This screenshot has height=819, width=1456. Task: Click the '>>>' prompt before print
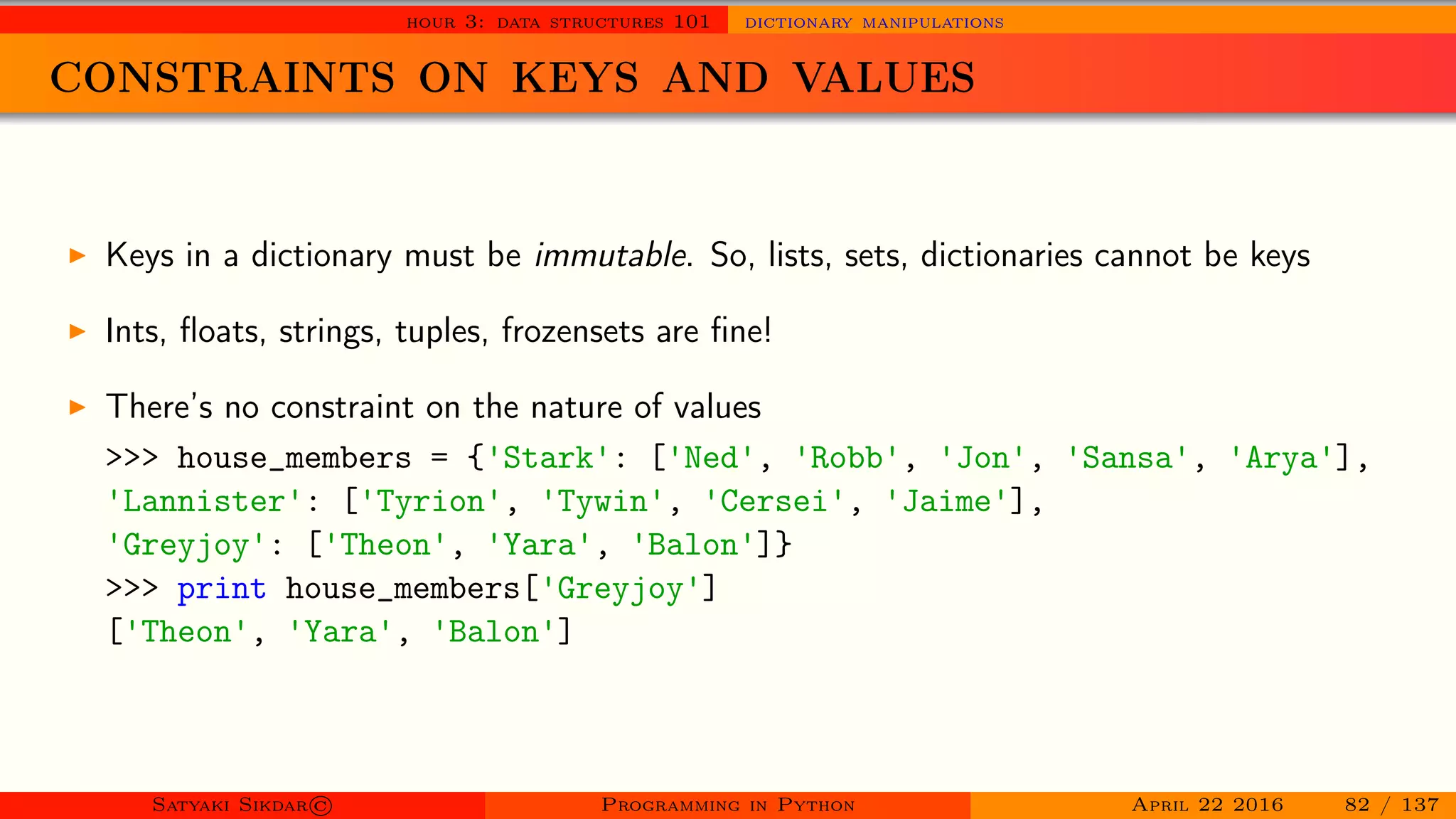132,589
